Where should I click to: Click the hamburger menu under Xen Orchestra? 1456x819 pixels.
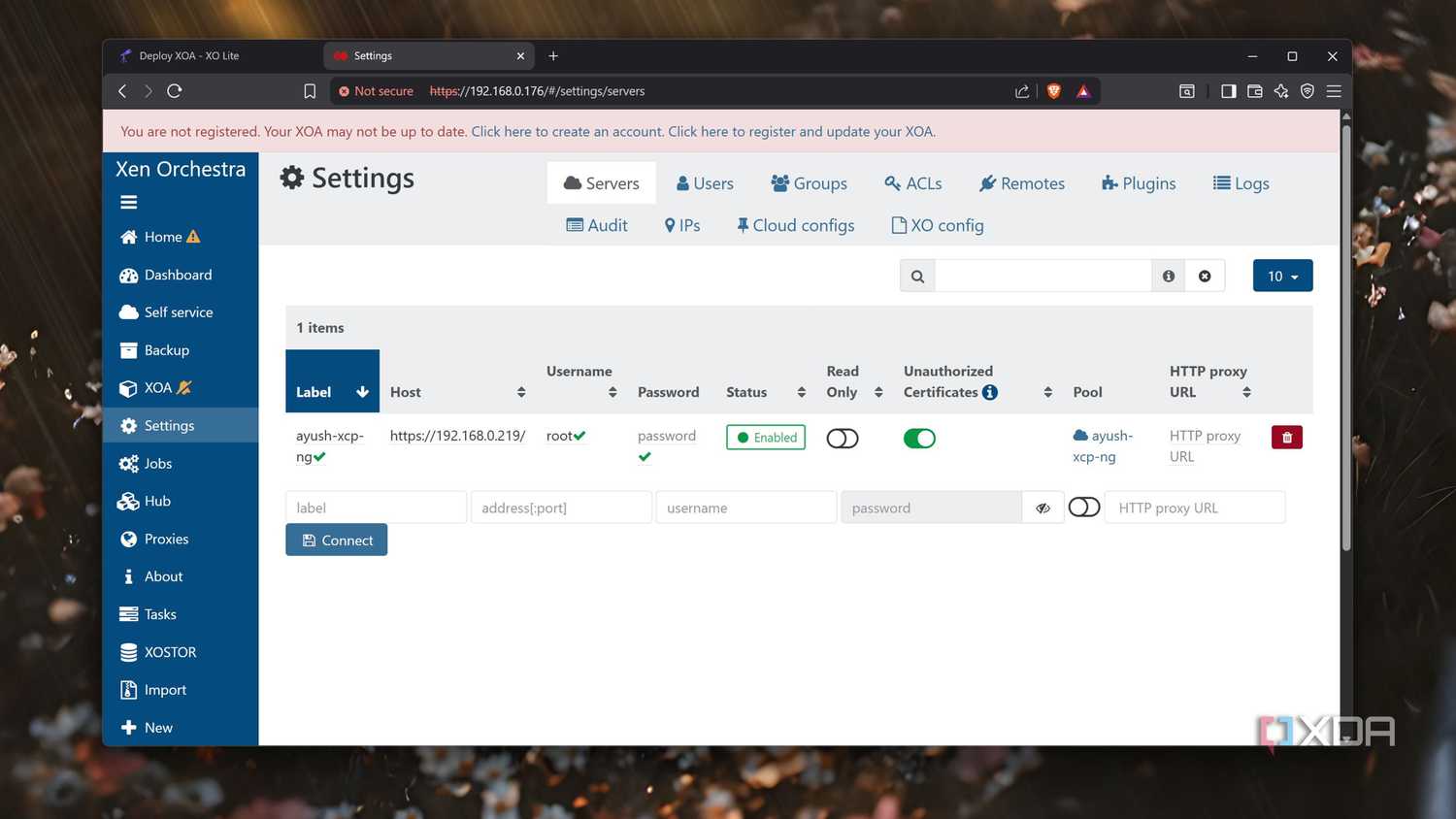click(128, 202)
